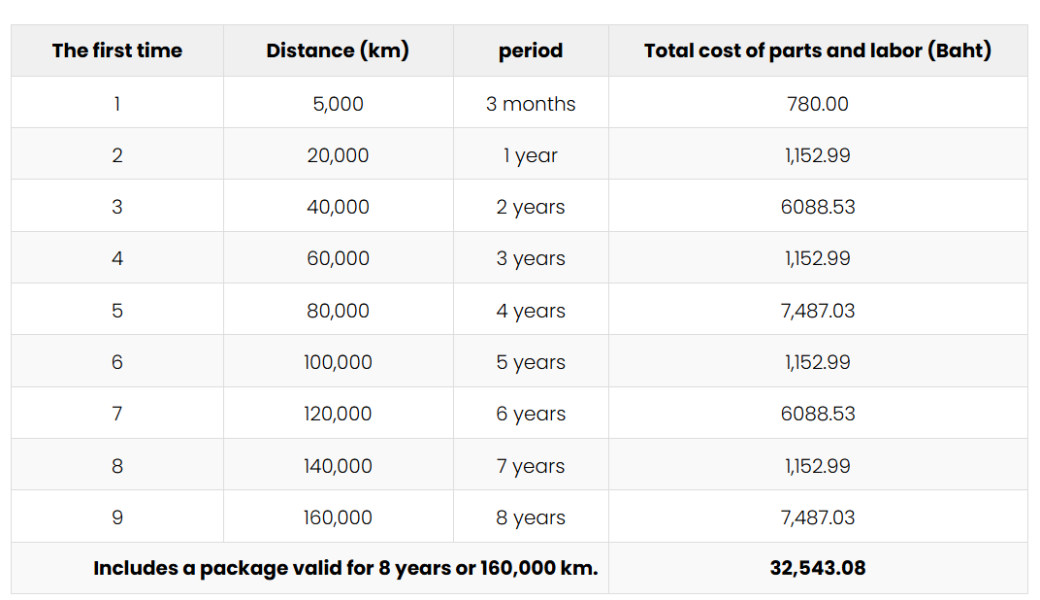Screen dimensions: 1040x600
Task: Click the 780.00 cost cell
Action: pos(818,103)
